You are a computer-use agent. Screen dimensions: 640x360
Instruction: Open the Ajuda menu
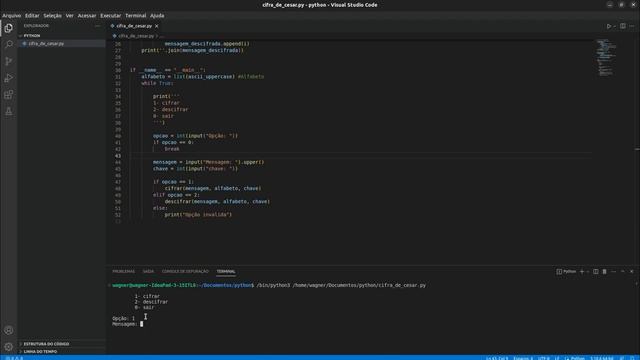157,16
